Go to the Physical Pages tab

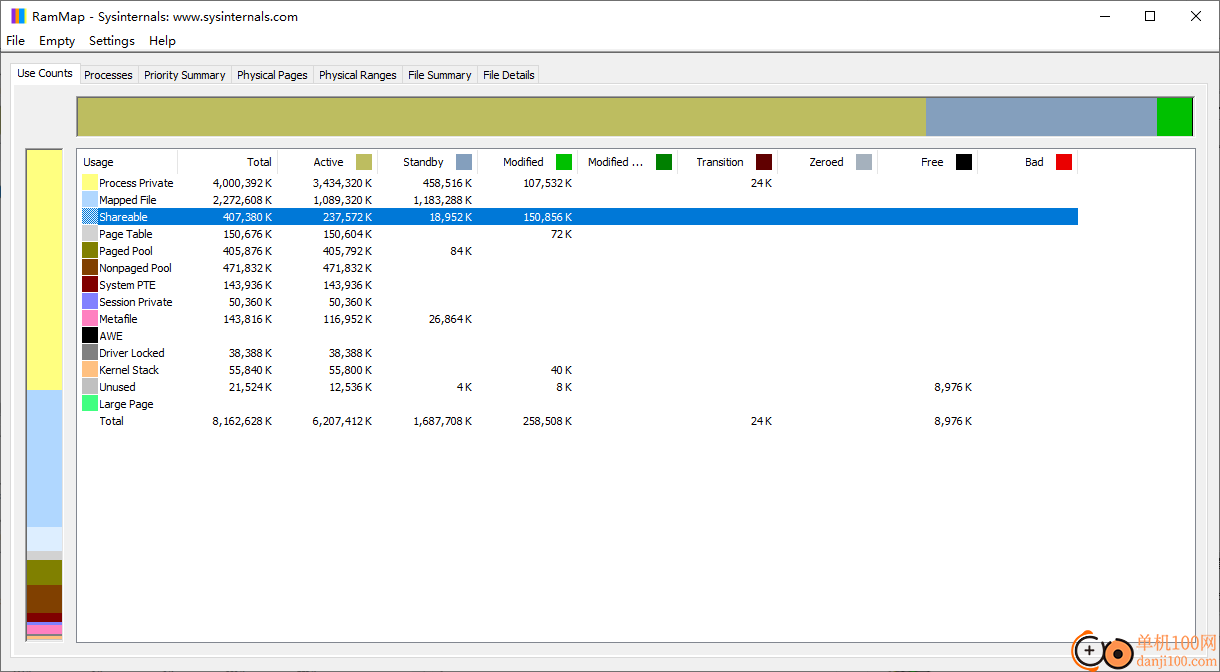click(272, 75)
